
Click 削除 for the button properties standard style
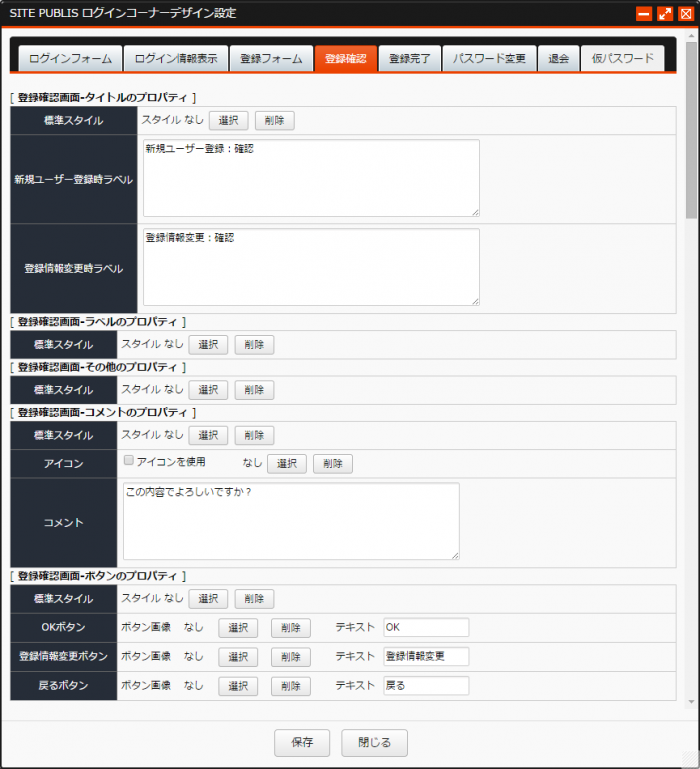(x=254, y=599)
